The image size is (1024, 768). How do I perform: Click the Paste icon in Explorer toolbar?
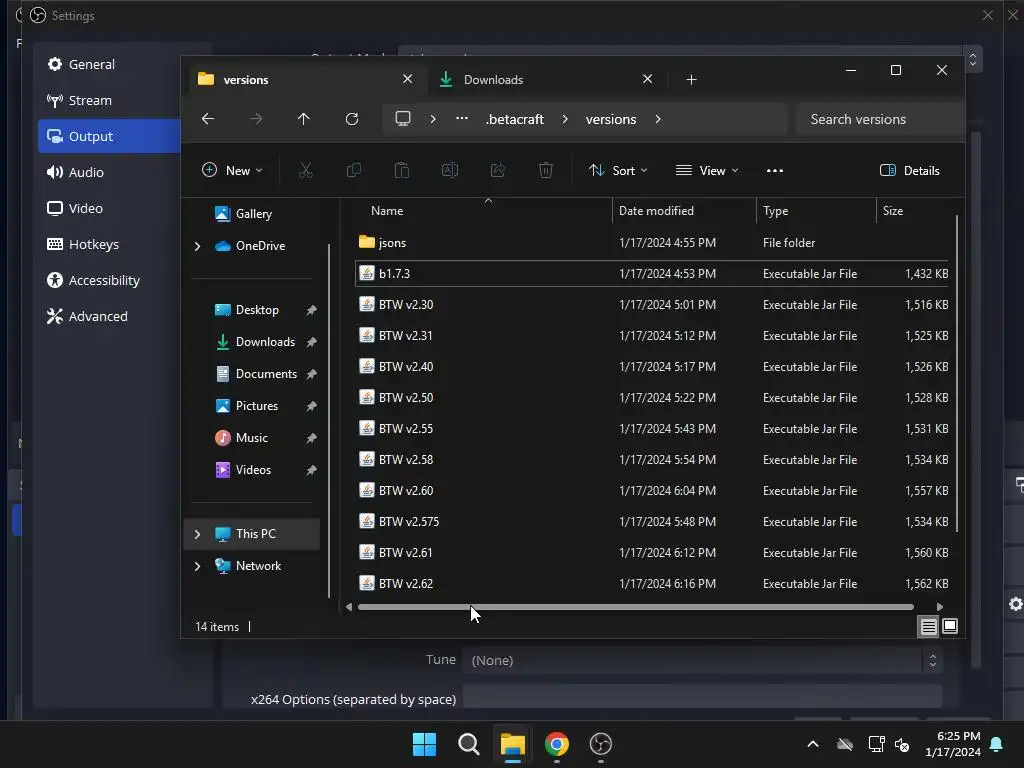coord(402,170)
